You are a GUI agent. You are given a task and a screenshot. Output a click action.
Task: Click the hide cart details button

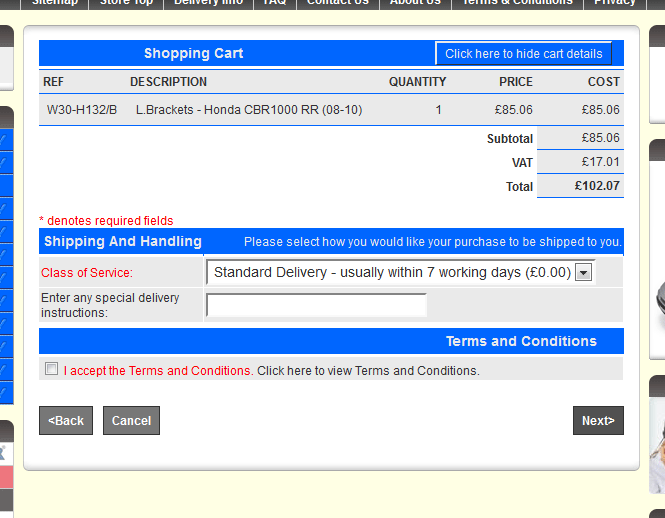pos(523,54)
